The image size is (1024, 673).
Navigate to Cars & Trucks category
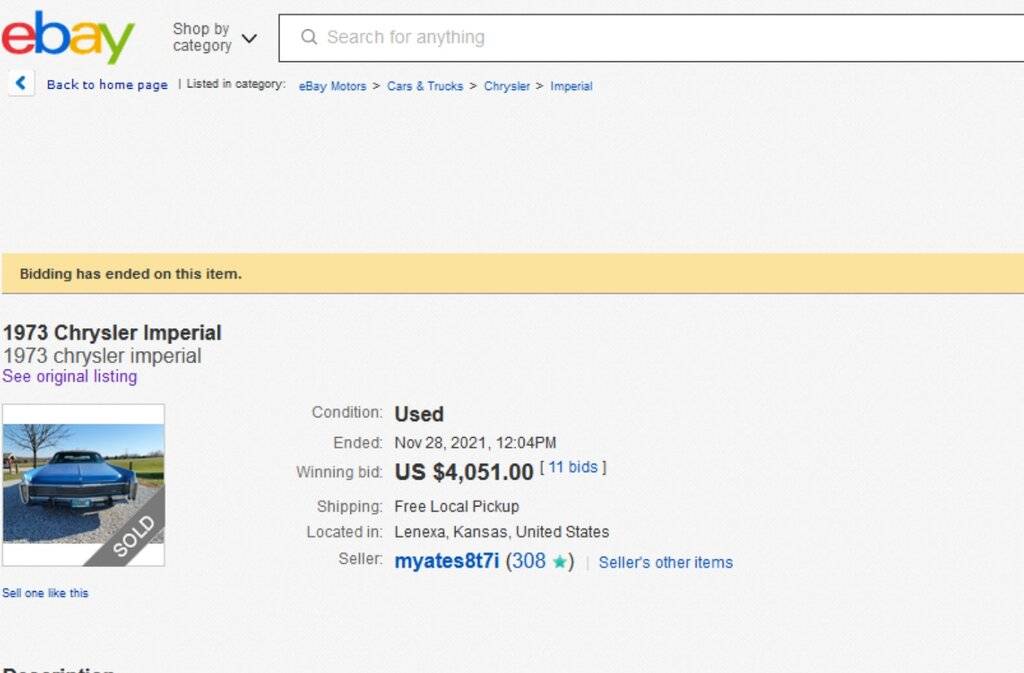tap(425, 86)
